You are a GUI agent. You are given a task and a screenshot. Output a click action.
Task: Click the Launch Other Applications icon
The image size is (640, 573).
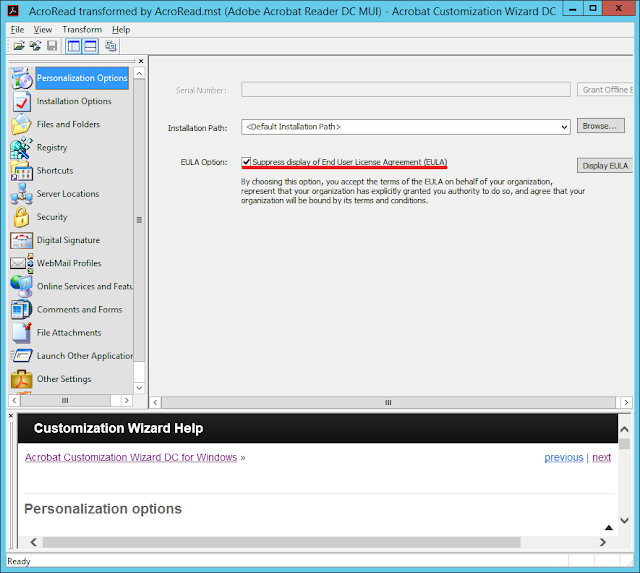pyautogui.click(x=21, y=356)
